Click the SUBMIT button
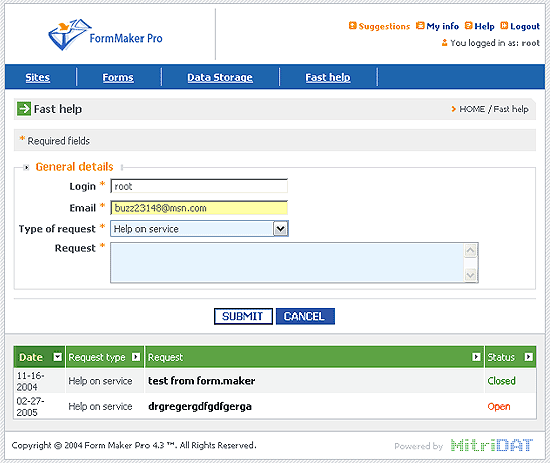The image size is (550, 463). click(x=243, y=316)
